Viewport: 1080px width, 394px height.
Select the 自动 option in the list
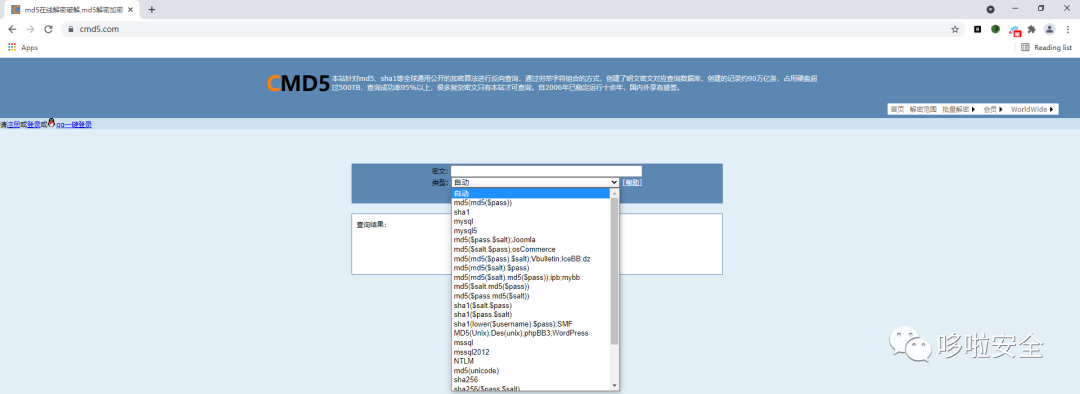(531, 194)
